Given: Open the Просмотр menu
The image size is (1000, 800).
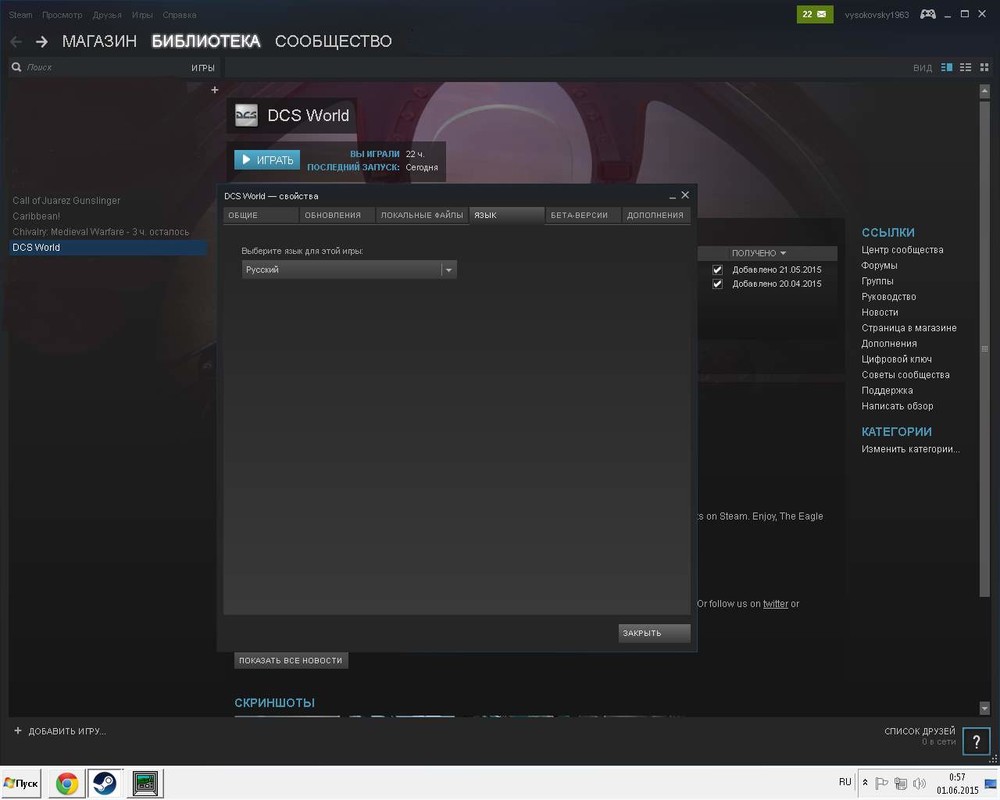Looking at the screenshot, I should 62,15.
